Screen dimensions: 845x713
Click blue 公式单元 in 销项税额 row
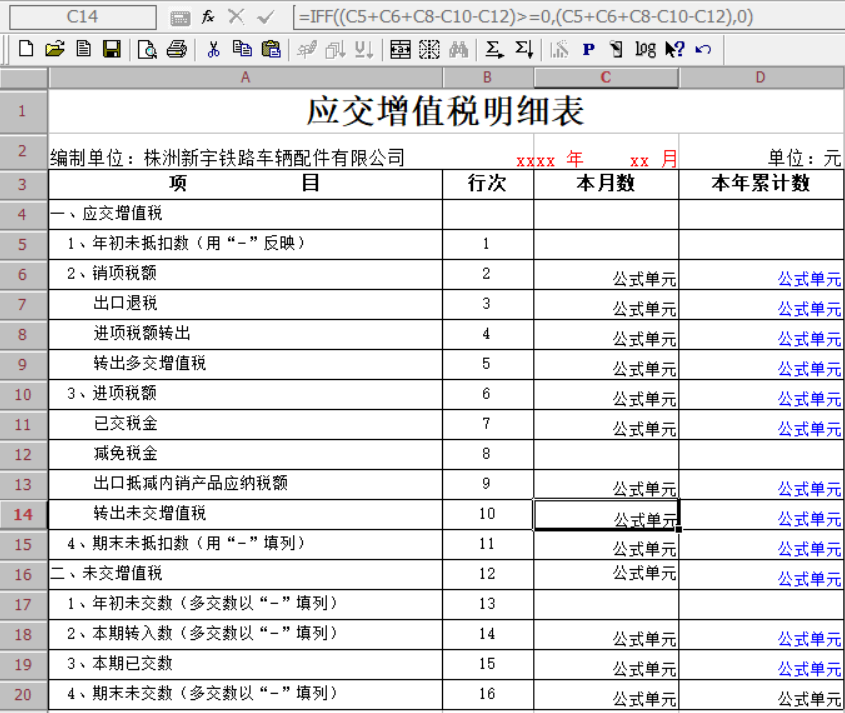coord(809,279)
